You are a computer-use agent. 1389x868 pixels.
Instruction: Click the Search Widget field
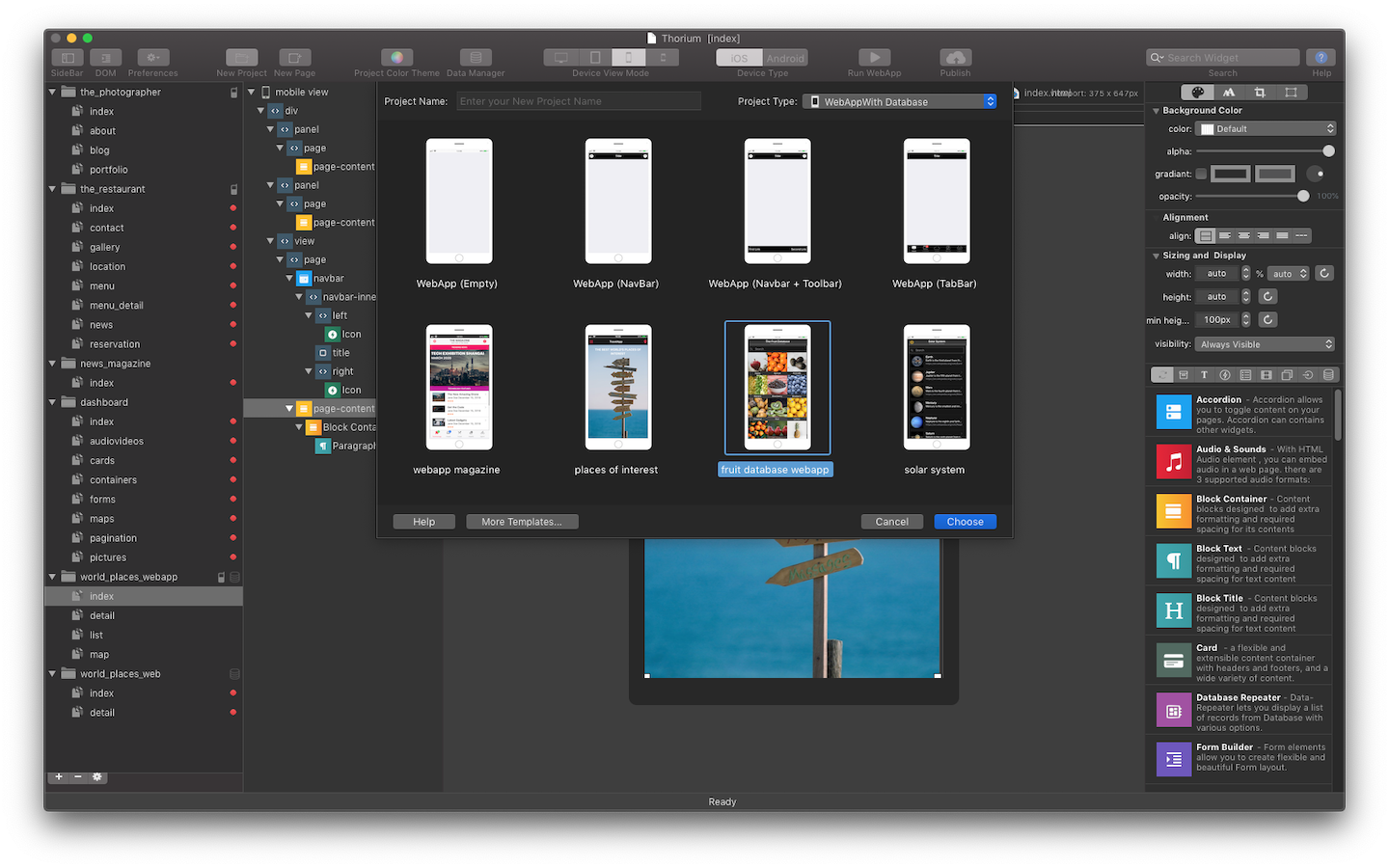[1222, 58]
